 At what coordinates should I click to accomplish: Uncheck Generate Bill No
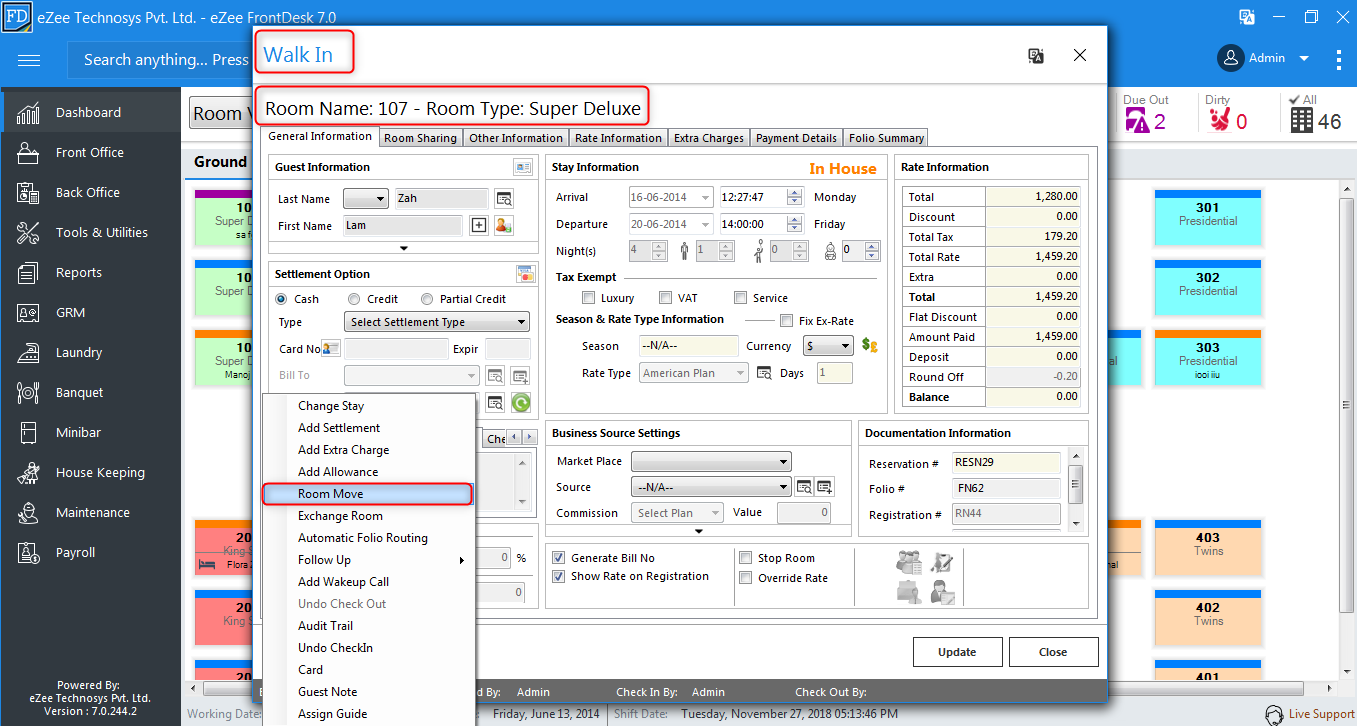pos(559,558)
